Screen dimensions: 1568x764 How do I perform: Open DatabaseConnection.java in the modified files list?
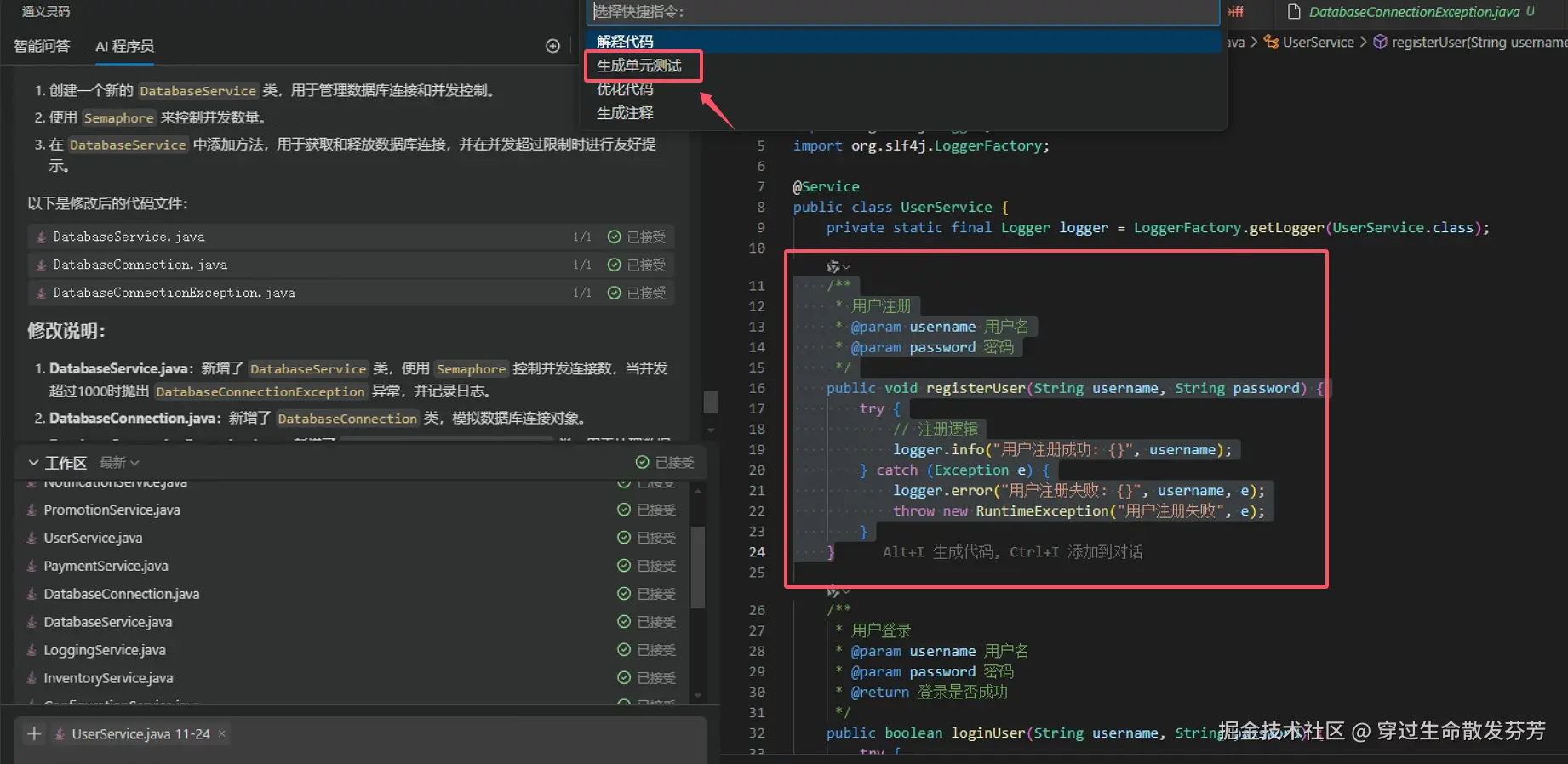pos(352,265)
